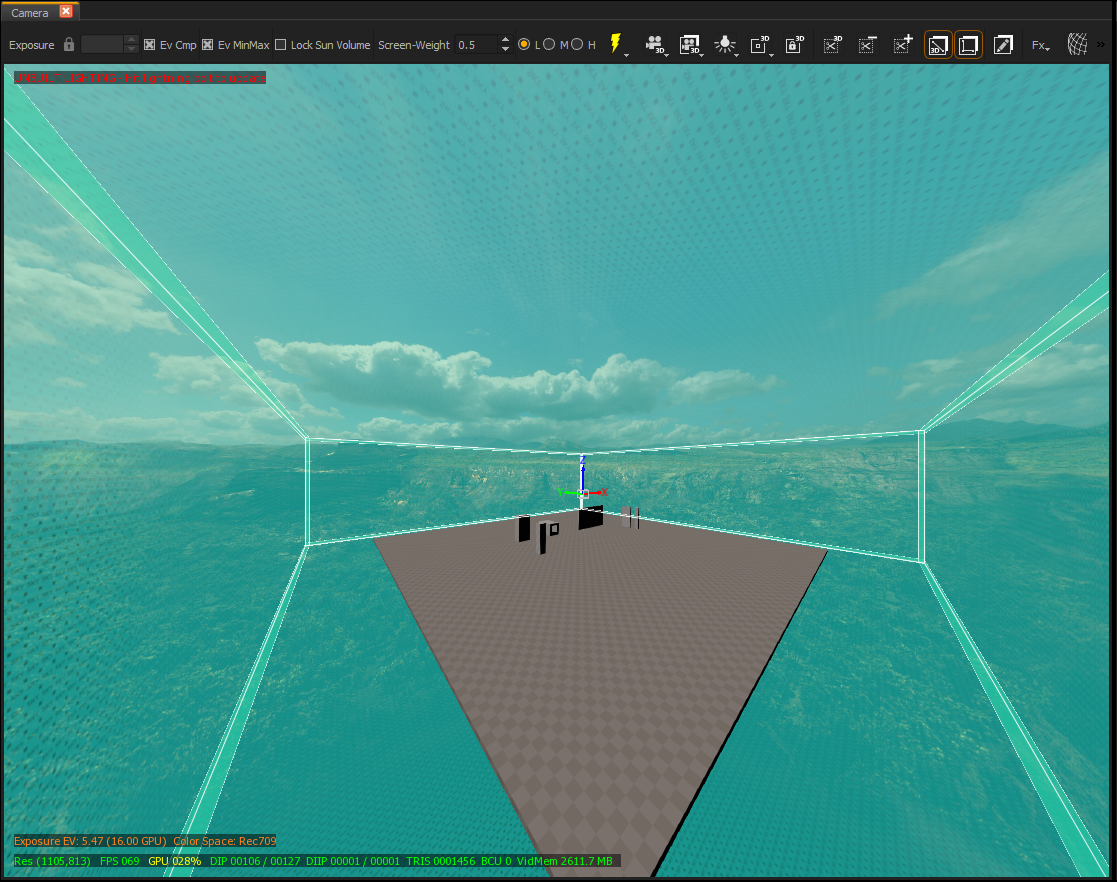1117x882 pixels.
Task: Expand the lightning bolt dropdown arrow
Action: pos(626,55)
